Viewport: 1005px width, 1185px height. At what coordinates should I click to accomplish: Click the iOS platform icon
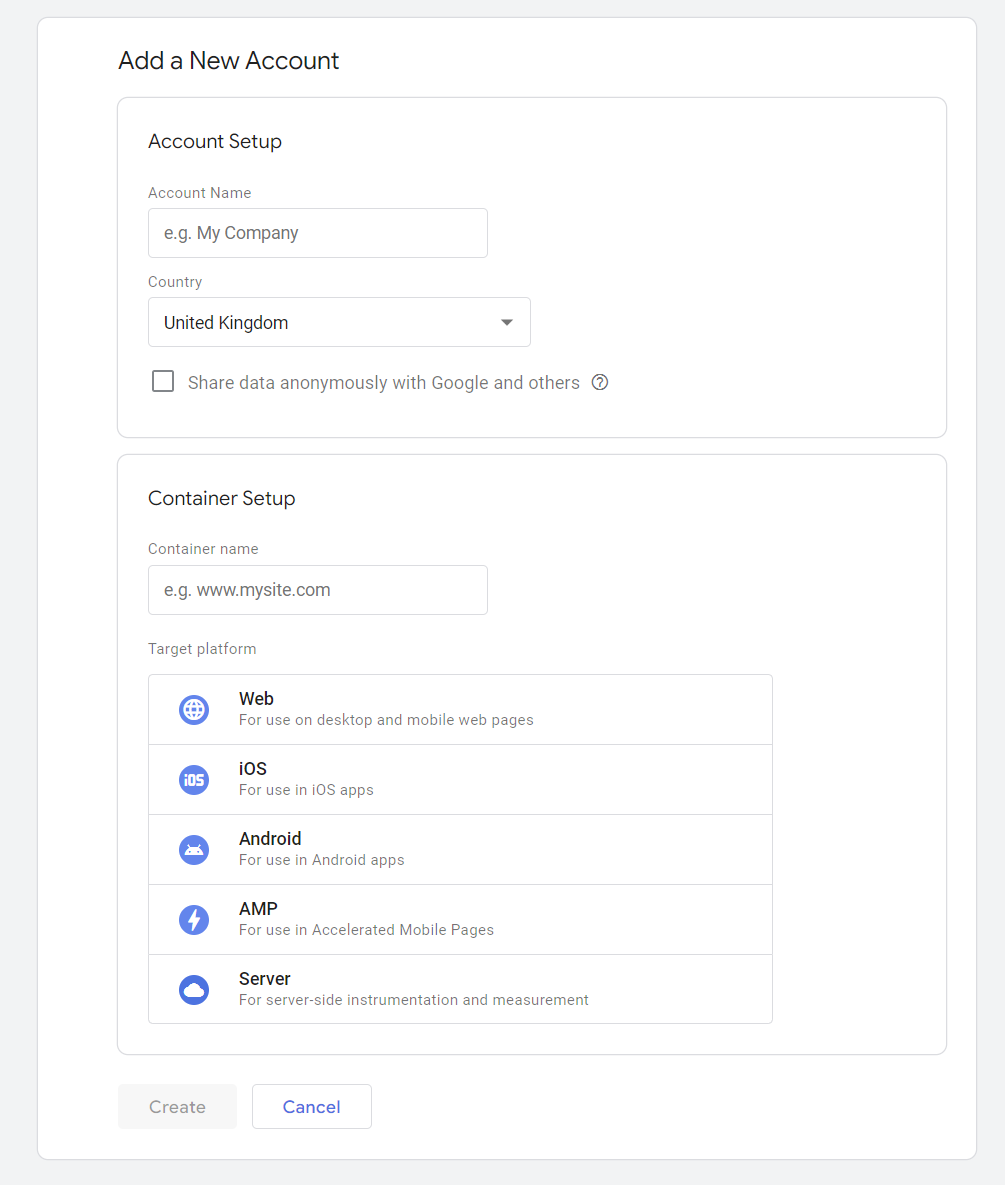pos(194,780)
